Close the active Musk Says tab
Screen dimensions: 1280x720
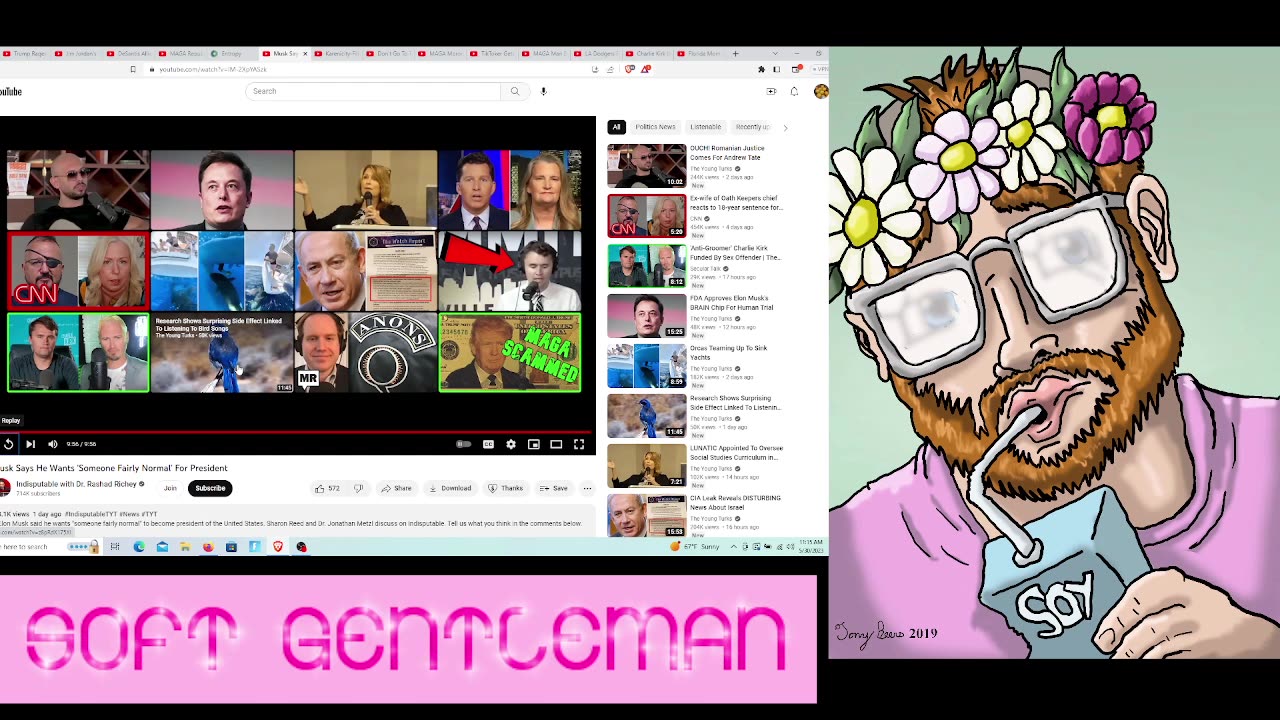[x=305, y=53]
